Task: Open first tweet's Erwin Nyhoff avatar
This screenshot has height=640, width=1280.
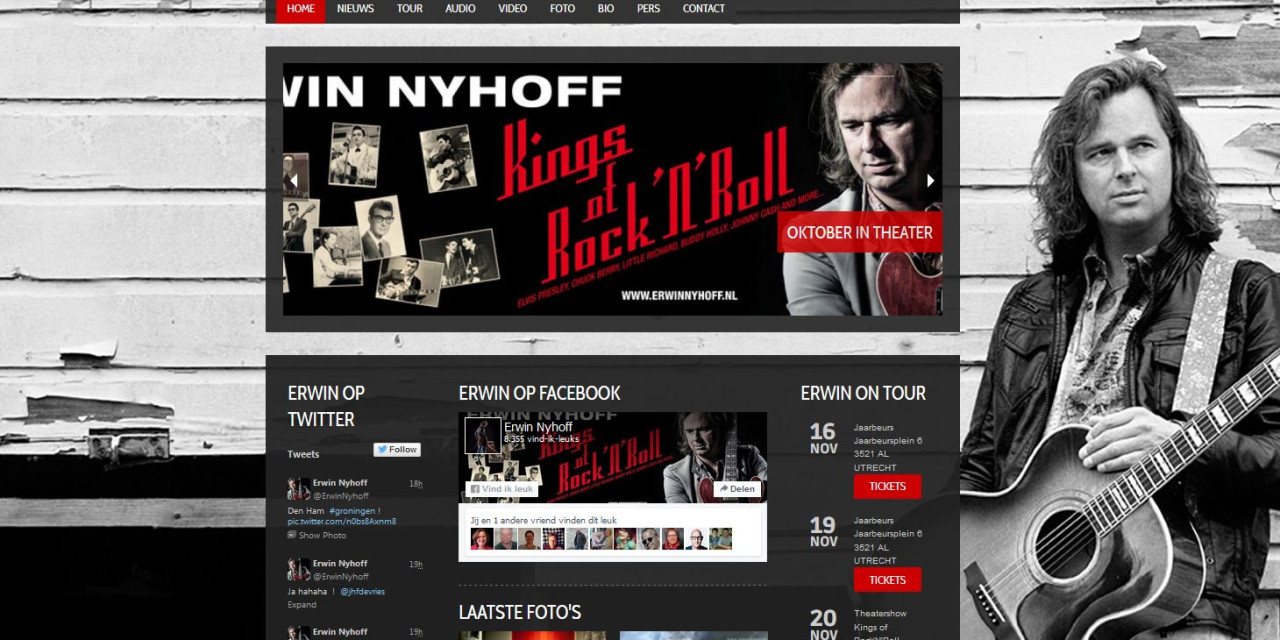Action: click(x=298, y=488)
